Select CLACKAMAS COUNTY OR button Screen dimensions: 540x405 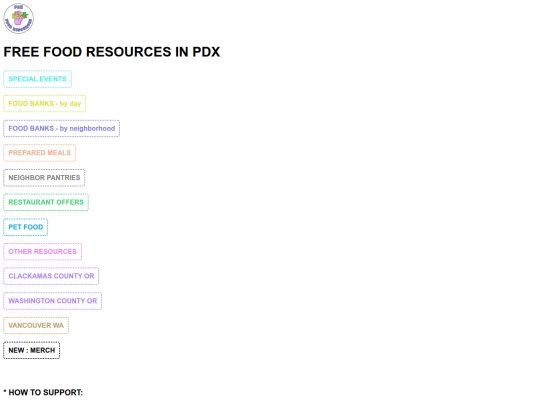tap(51, 276)
